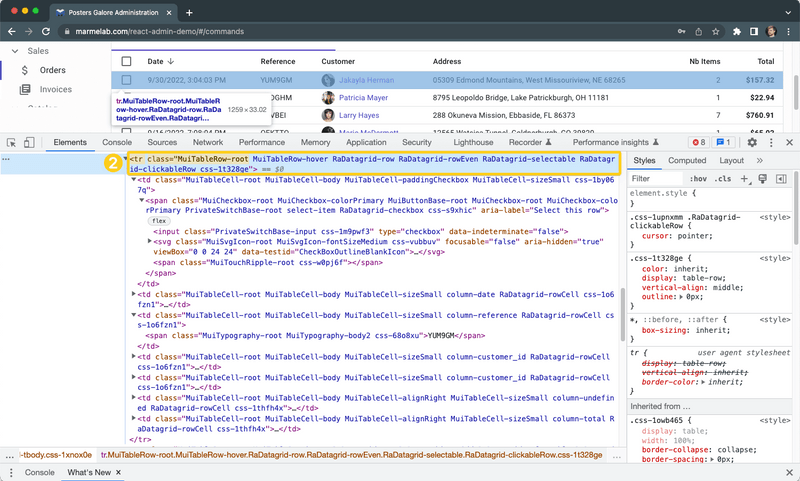Toggle the computed styles sidebar icon

[x=781, y=179]
